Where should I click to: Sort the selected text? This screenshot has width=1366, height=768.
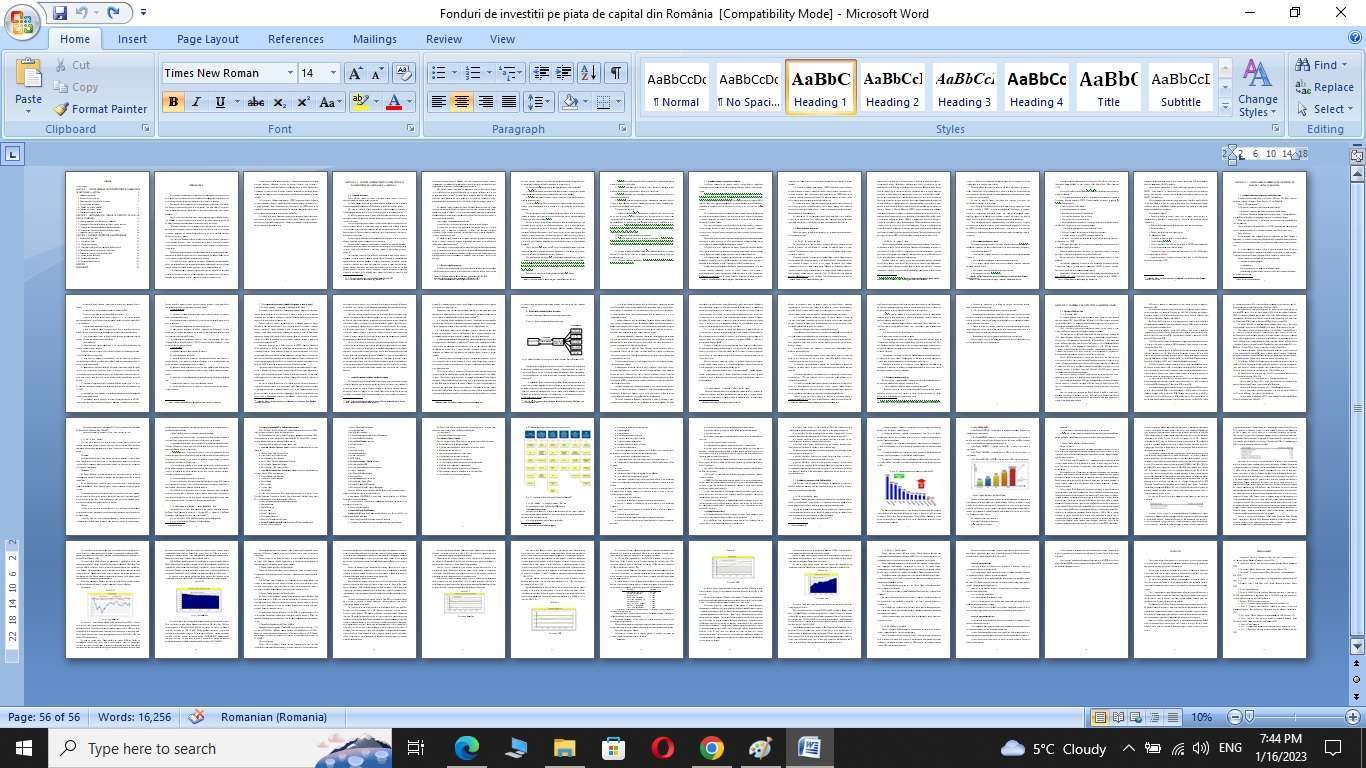pyautogui.click(x=589, y=73)
